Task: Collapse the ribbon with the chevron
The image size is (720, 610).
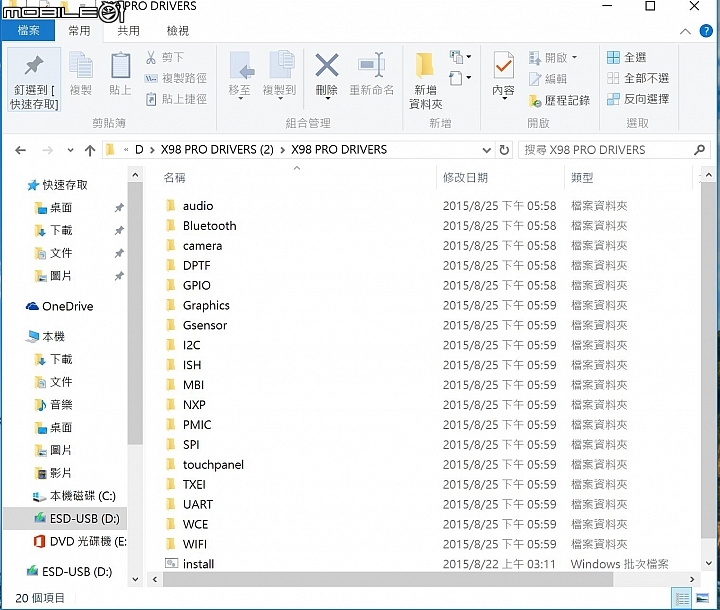Action: (685, 31)
